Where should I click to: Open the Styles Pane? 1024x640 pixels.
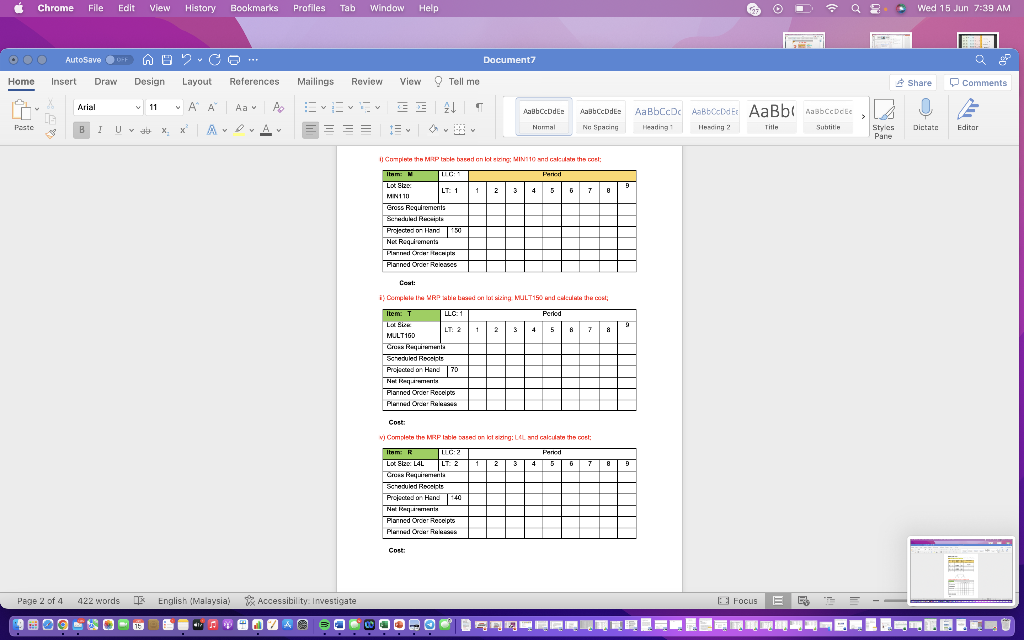tap(884, 118)
